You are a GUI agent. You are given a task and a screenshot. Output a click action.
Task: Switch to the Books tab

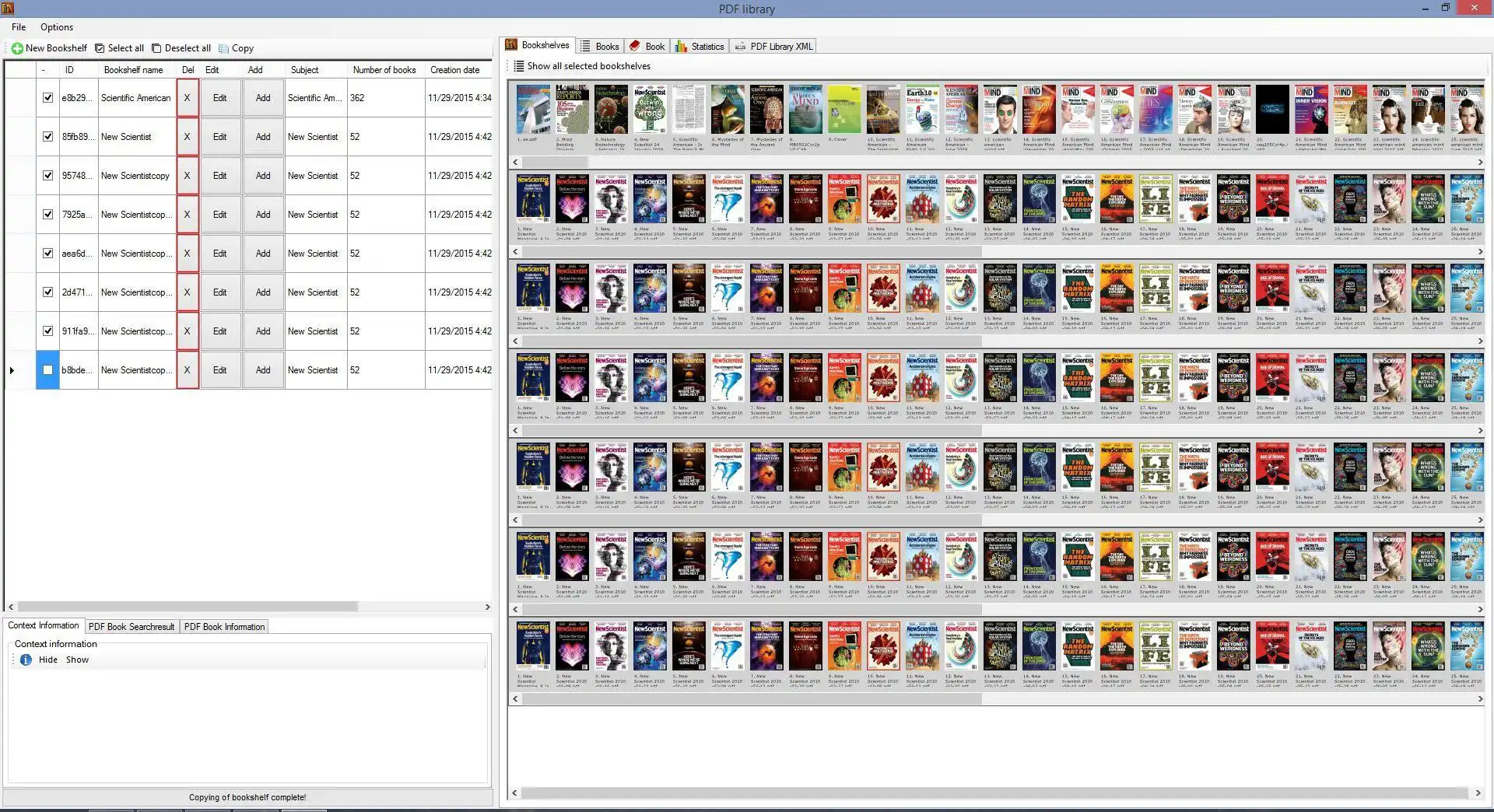pyautogui.click(x=600, y=47)
